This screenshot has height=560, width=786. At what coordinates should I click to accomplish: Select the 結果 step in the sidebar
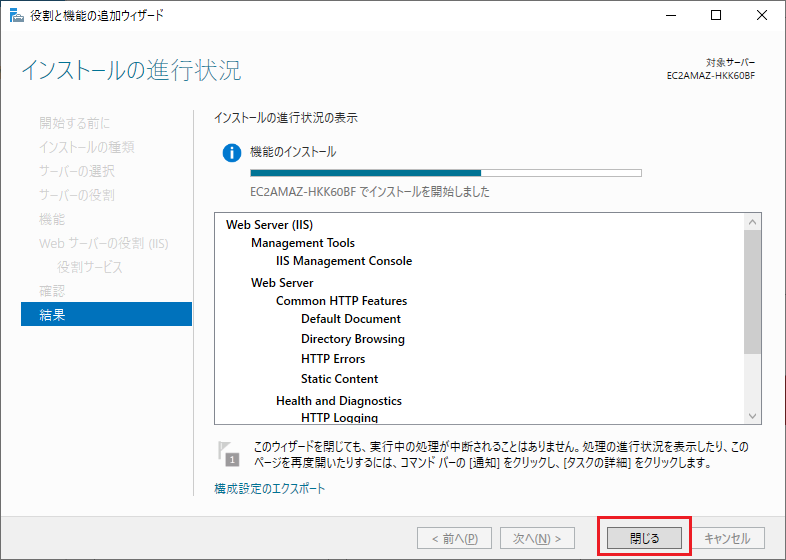[x=106, y=314]
